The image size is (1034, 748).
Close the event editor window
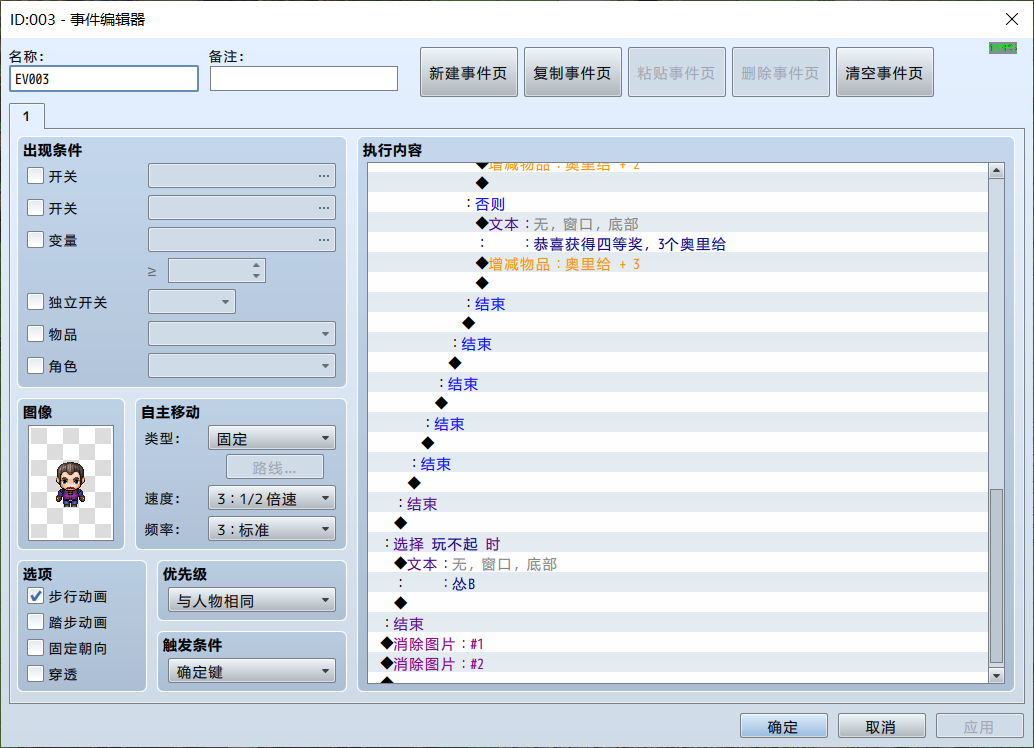click(1012, 19)
